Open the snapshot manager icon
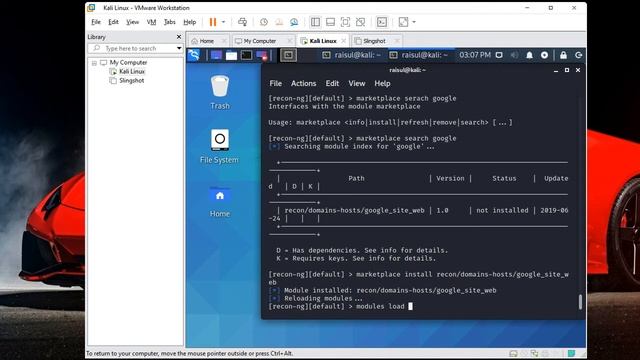 tap(294, 22)
